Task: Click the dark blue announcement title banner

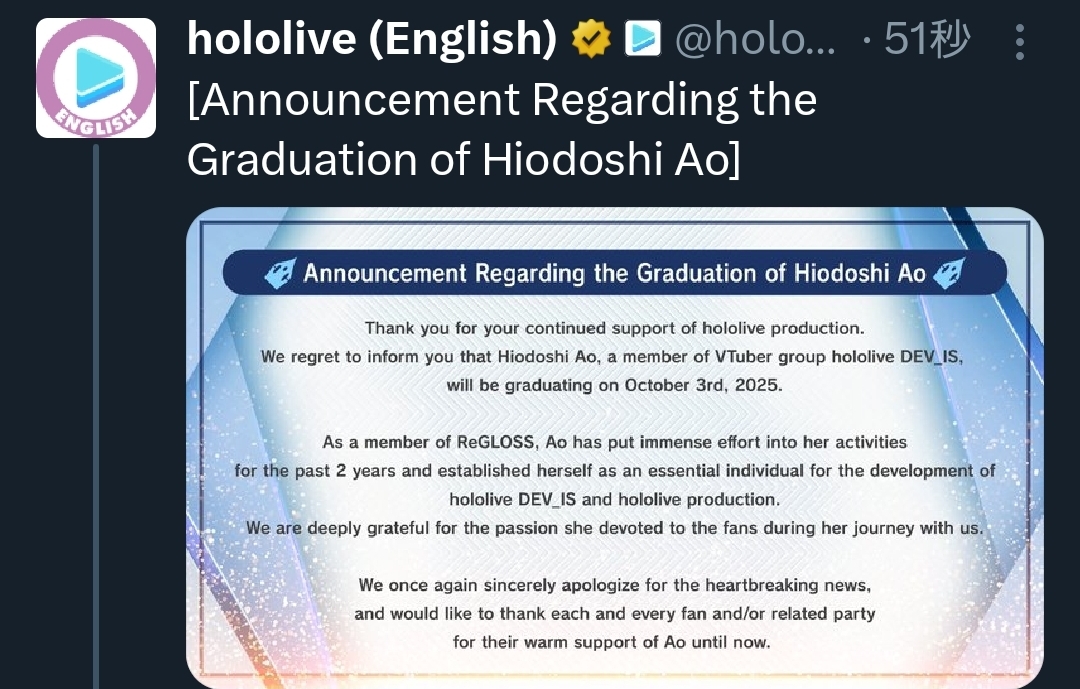Action: (x=615, y=273)
